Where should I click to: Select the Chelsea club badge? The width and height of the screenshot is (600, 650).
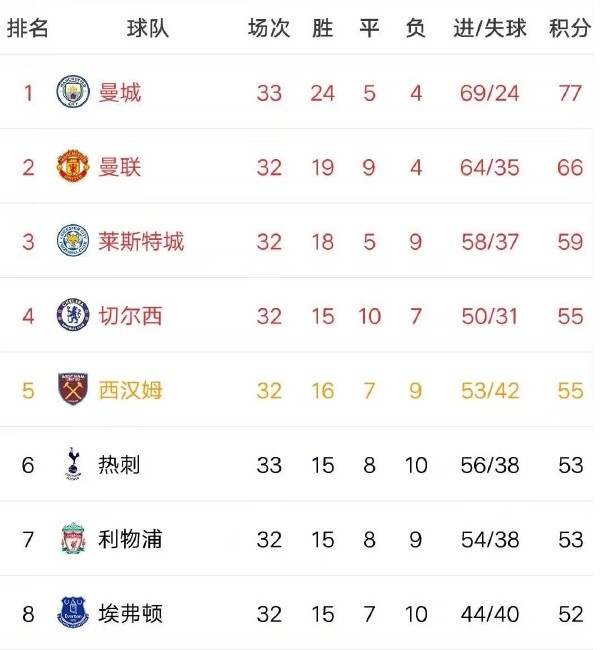click(73, 315)
